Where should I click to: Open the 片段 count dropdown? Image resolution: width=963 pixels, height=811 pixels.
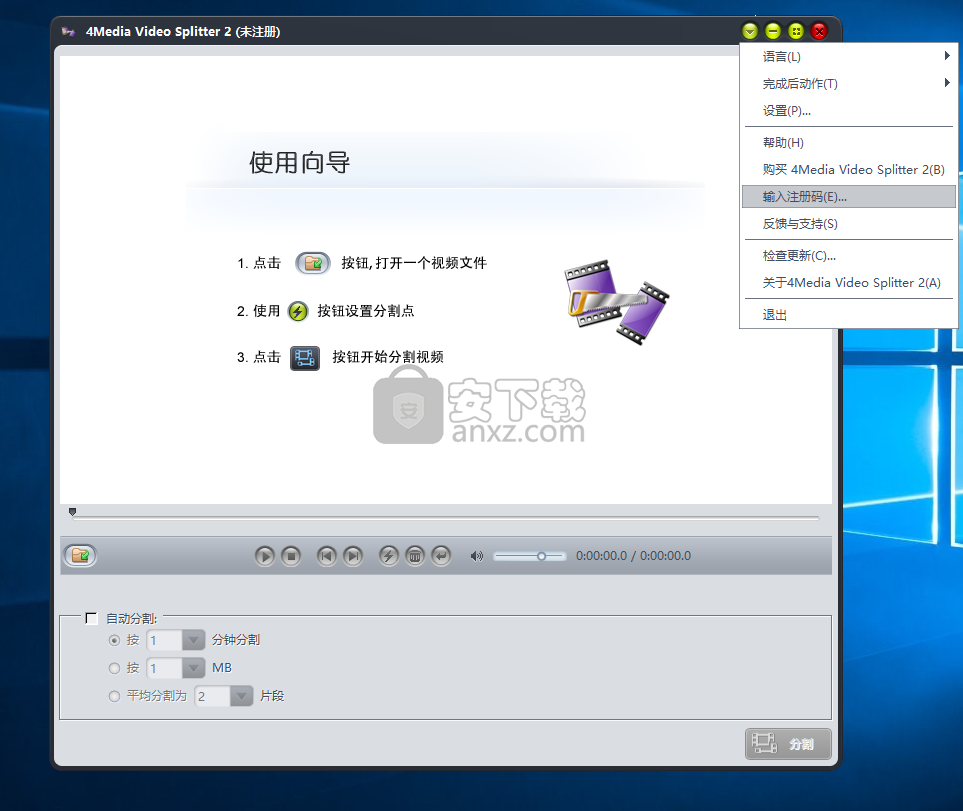point(241,696)
